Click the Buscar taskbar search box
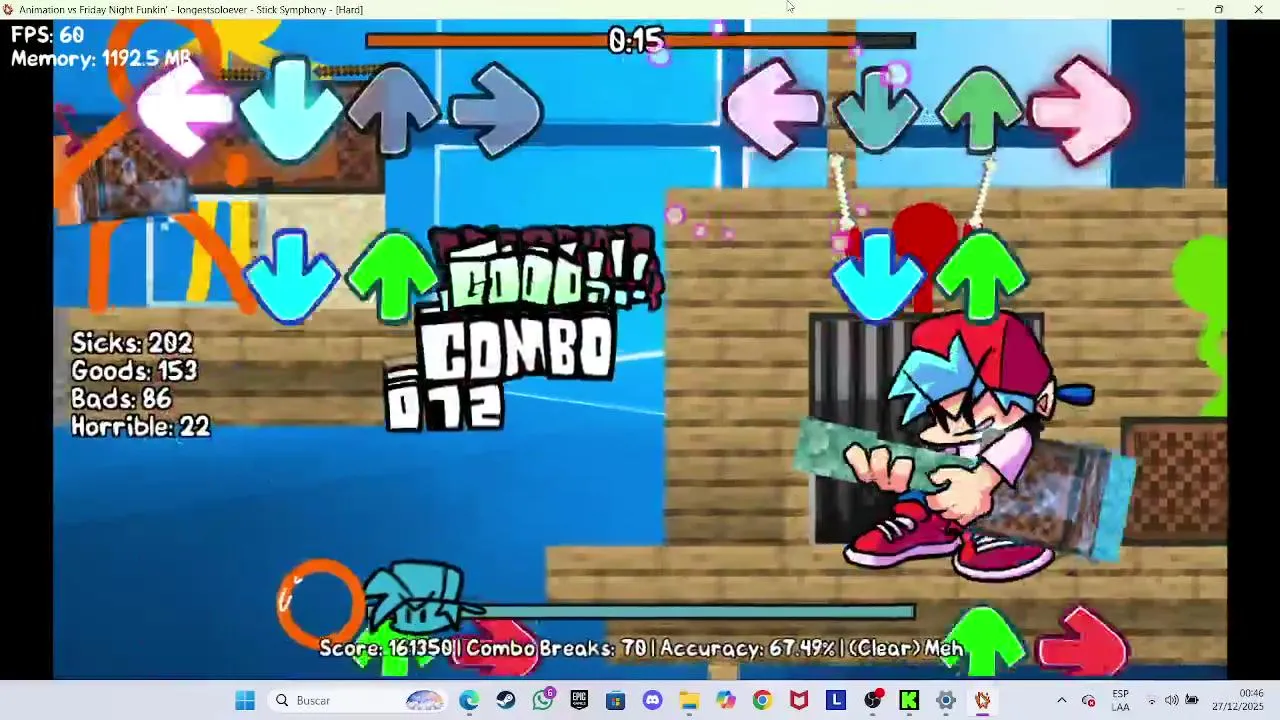Screen dimensions: 1280x720 tap(358, 700)
